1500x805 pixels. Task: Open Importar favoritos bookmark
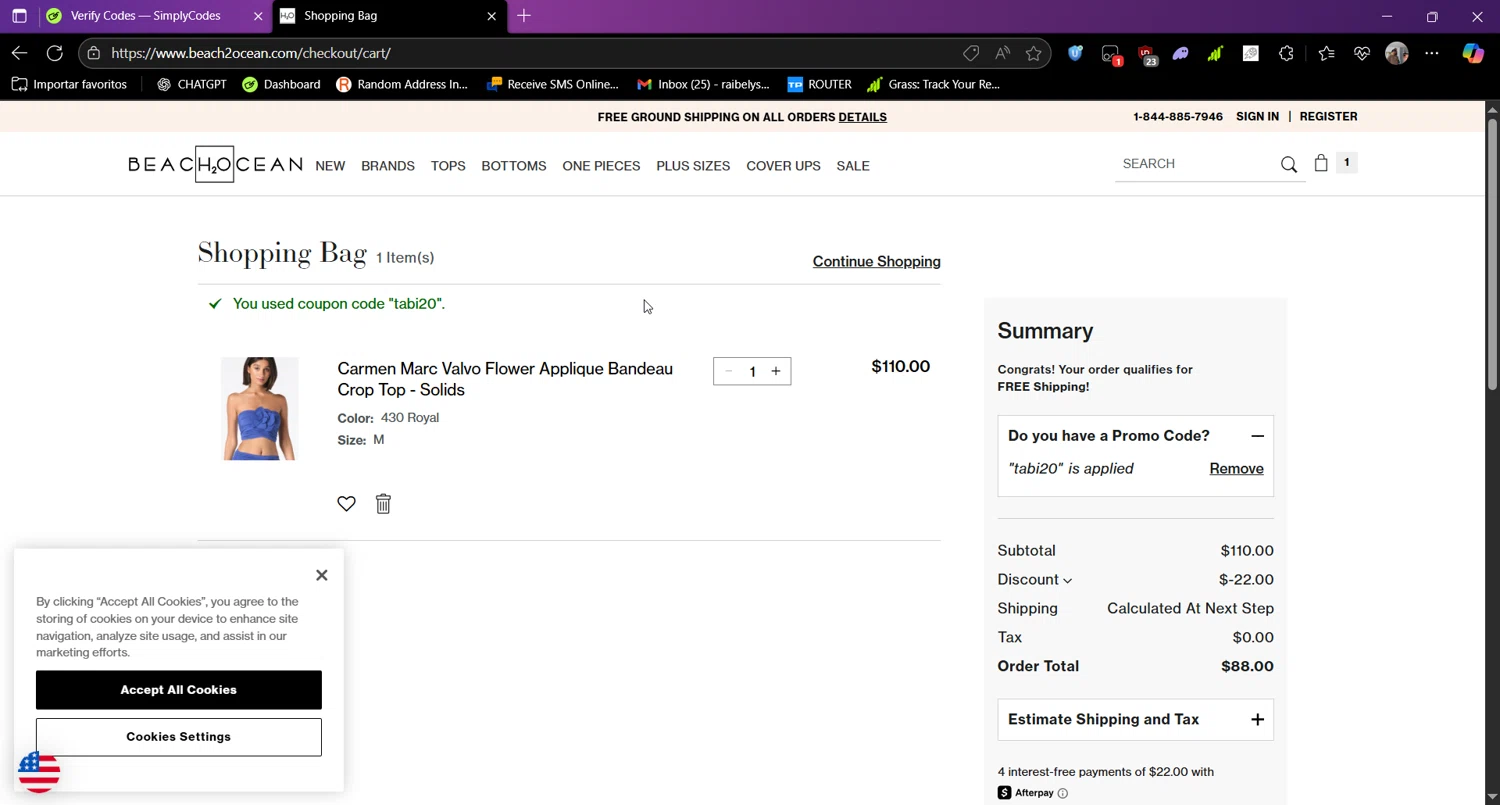click(x=69, y=84)
